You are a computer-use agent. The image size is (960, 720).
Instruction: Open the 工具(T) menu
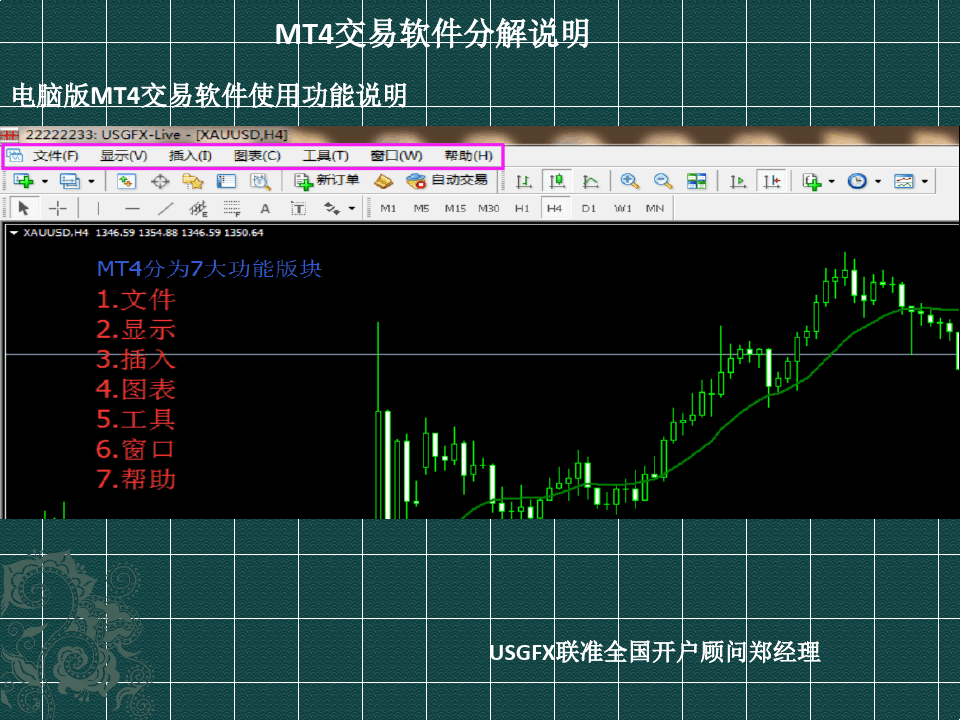coord(326,156)
